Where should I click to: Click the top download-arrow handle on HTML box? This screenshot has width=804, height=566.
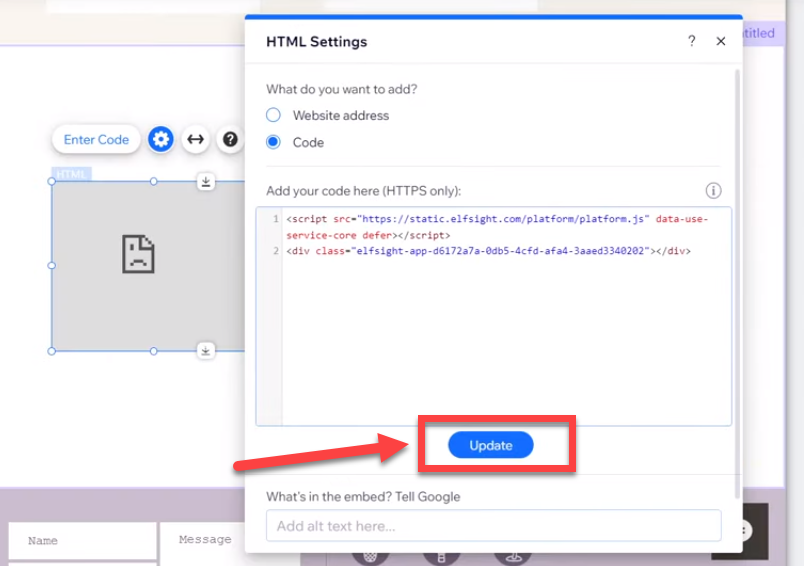(x=206, y=181)
